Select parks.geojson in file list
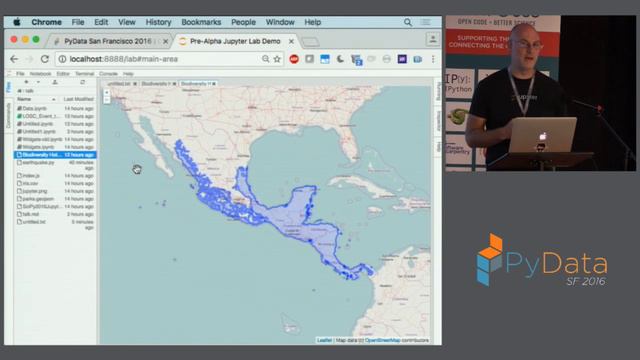This screenshot has width=640, height=360. [55, 199]
